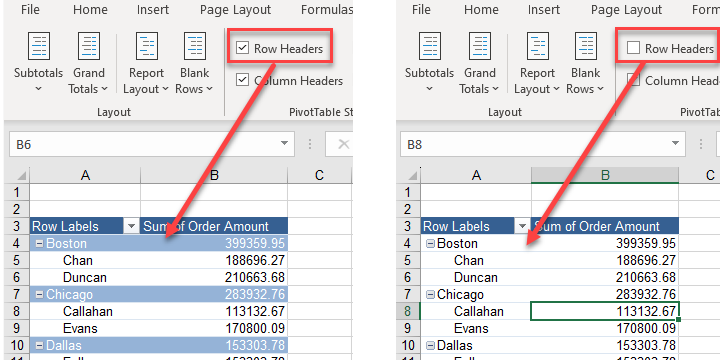The image size is (720, 360).
Task: Click Cancel X button in left formula bar
Action: 343,144
